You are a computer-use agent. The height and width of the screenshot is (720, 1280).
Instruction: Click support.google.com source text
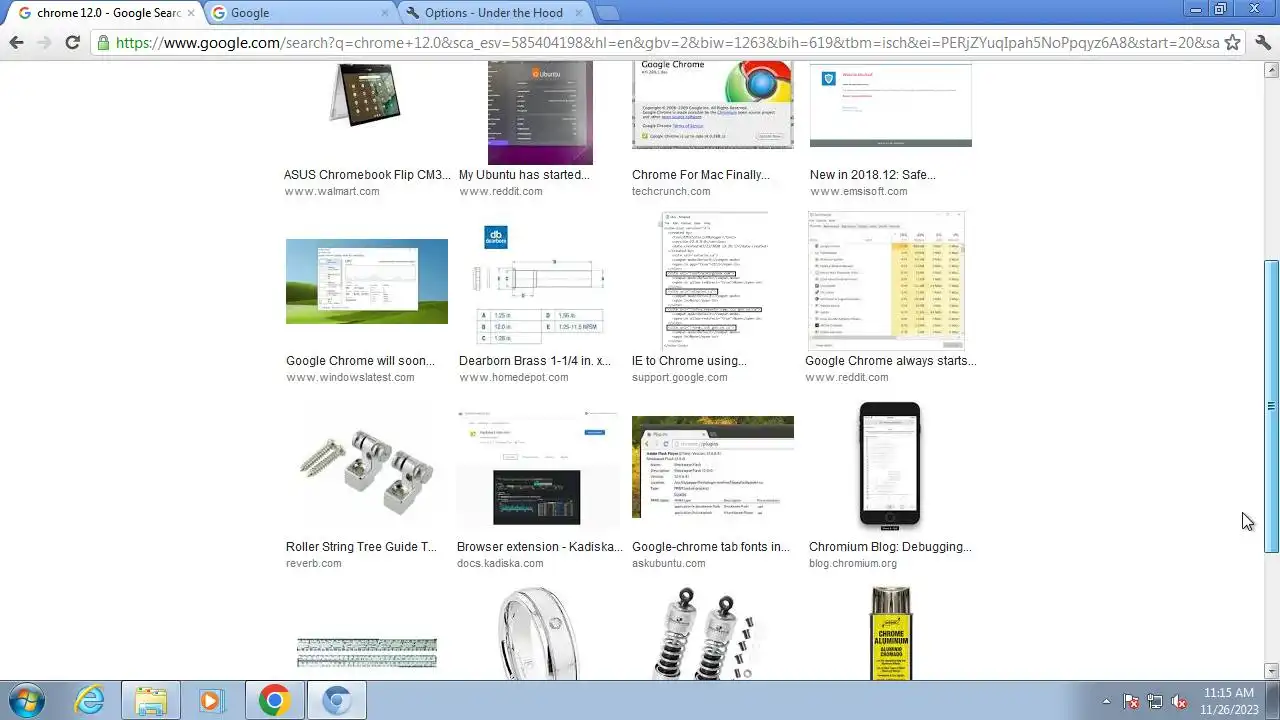(x=679, y=377)
